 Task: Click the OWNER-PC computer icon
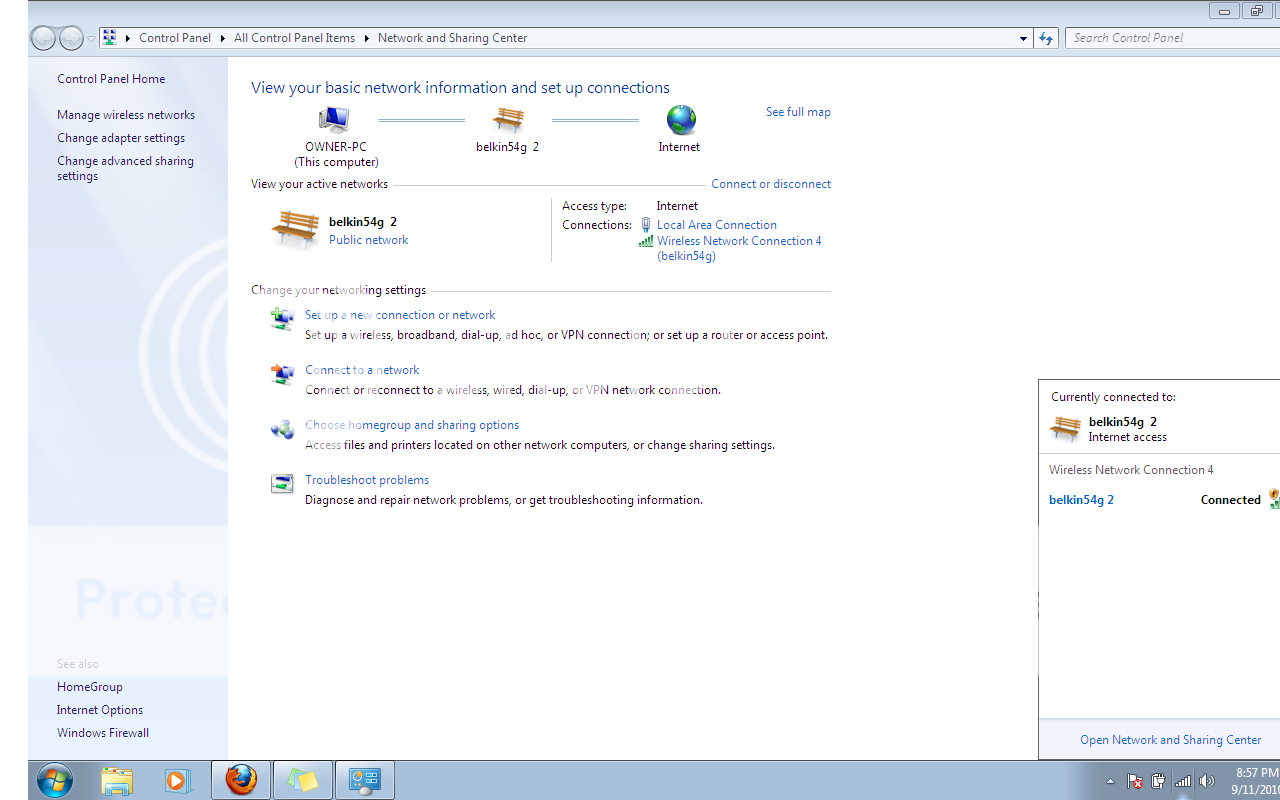pos(334,120)
